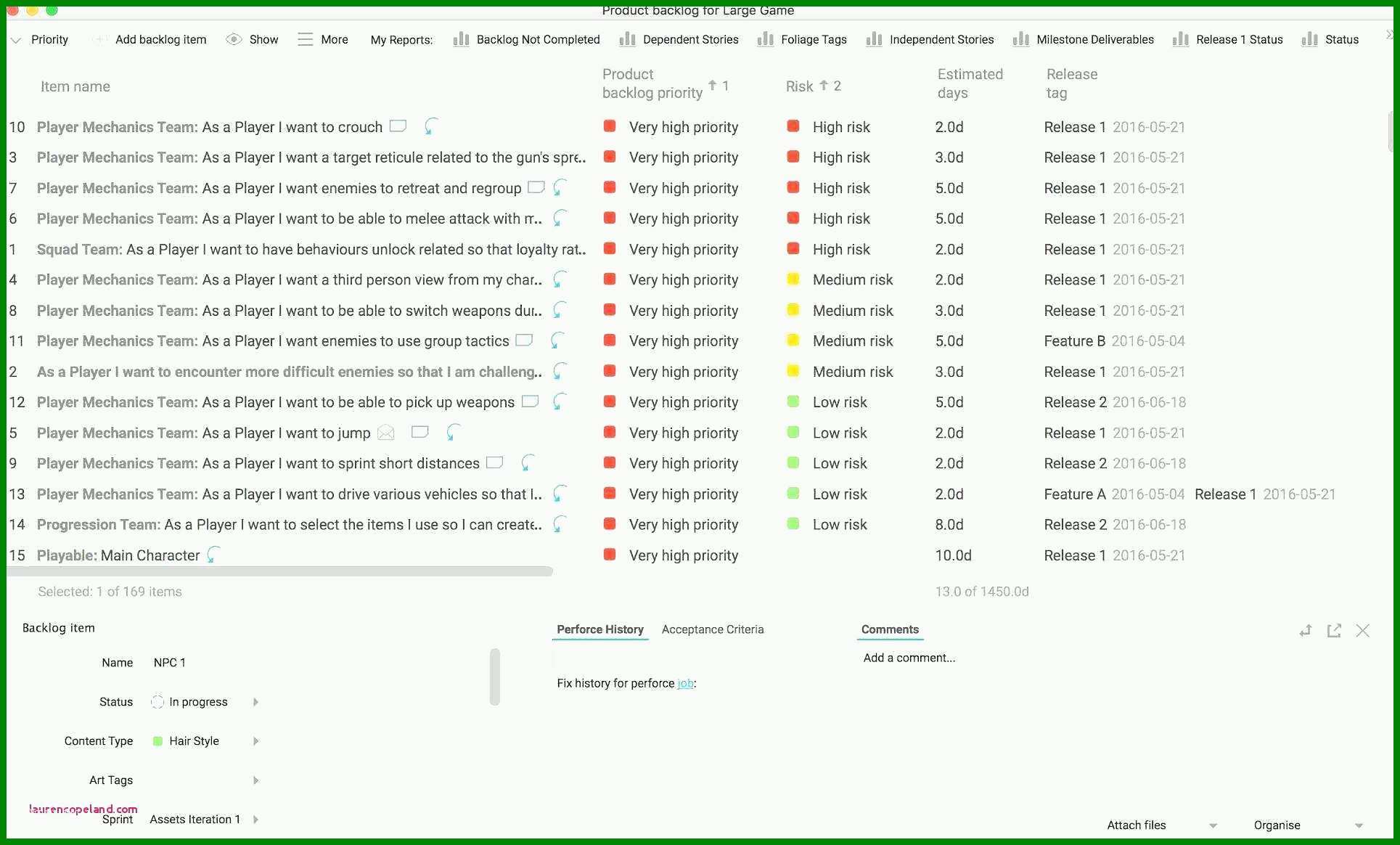Toggle the Show eye icon
Image resolution: width=1400 pixels, height=845 pixels.
coord(234,39)
